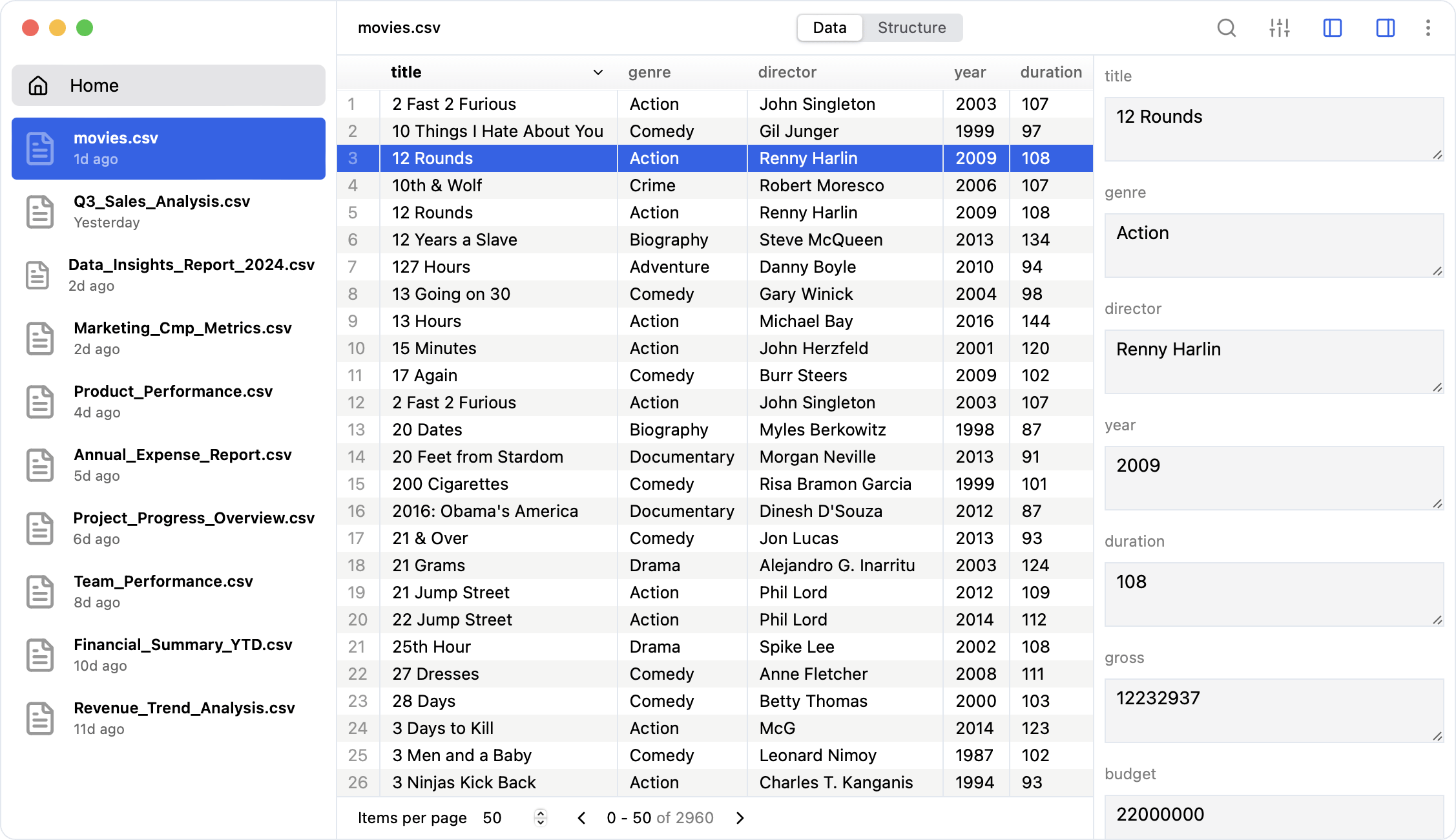Click the '20 Feet from Stardom' cell
This screenshot has width=1456, height=840.
click(497, 457)
